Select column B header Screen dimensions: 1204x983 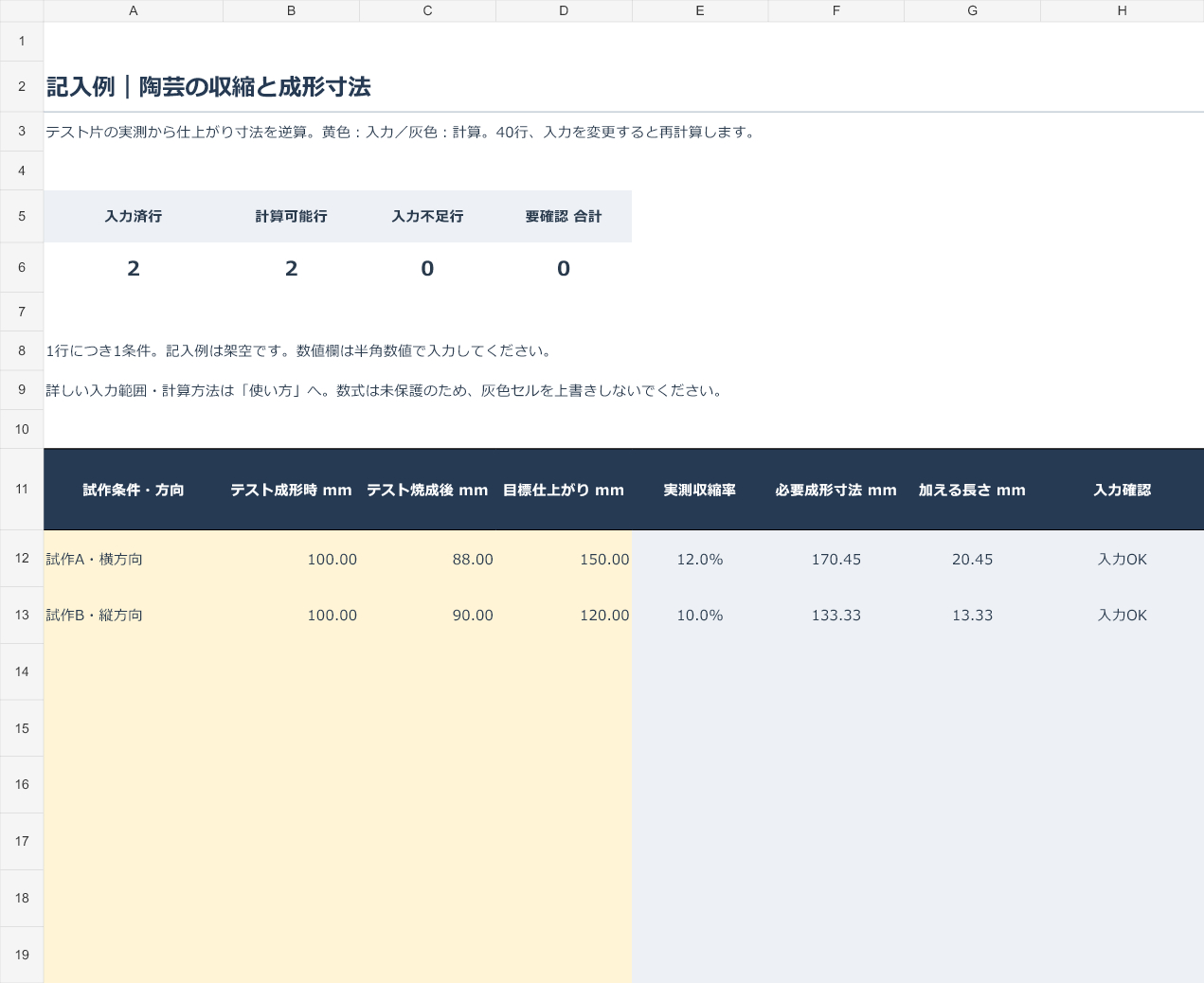(x=291, y=10)
